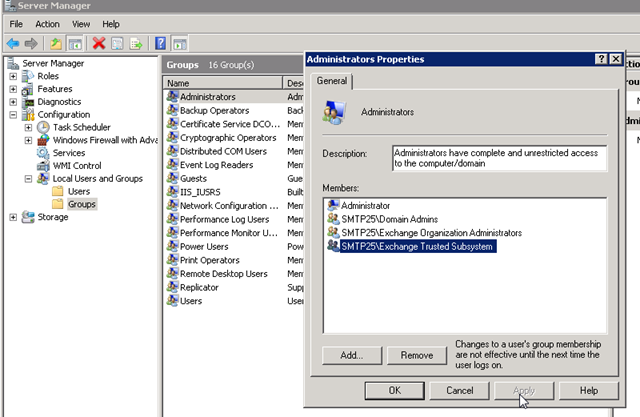This screenshot has width=640, height=417.
Task: Click Show/Hide action pane icon
Action: [x=180, y=44]
